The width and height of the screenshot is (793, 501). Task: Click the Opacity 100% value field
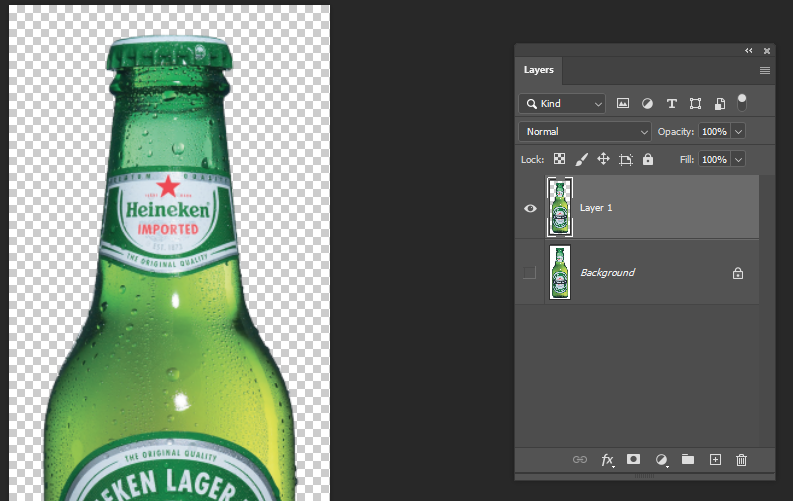pyautogui.click(x=714, y=131)
